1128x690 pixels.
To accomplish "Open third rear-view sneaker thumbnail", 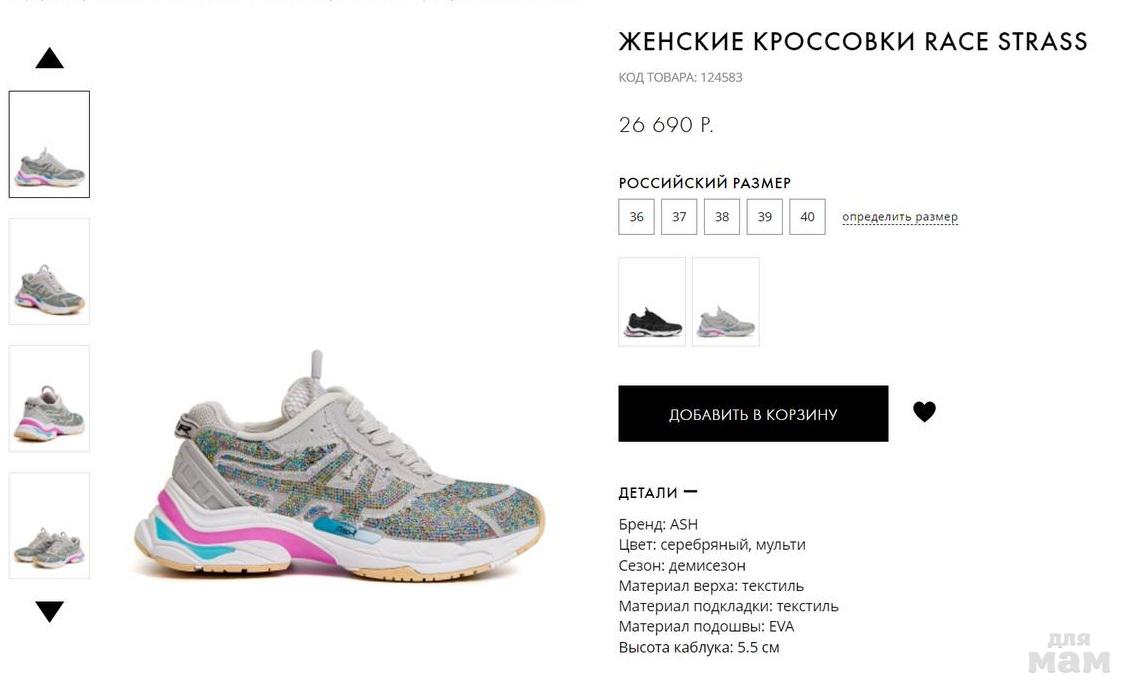I will [49, 399].
